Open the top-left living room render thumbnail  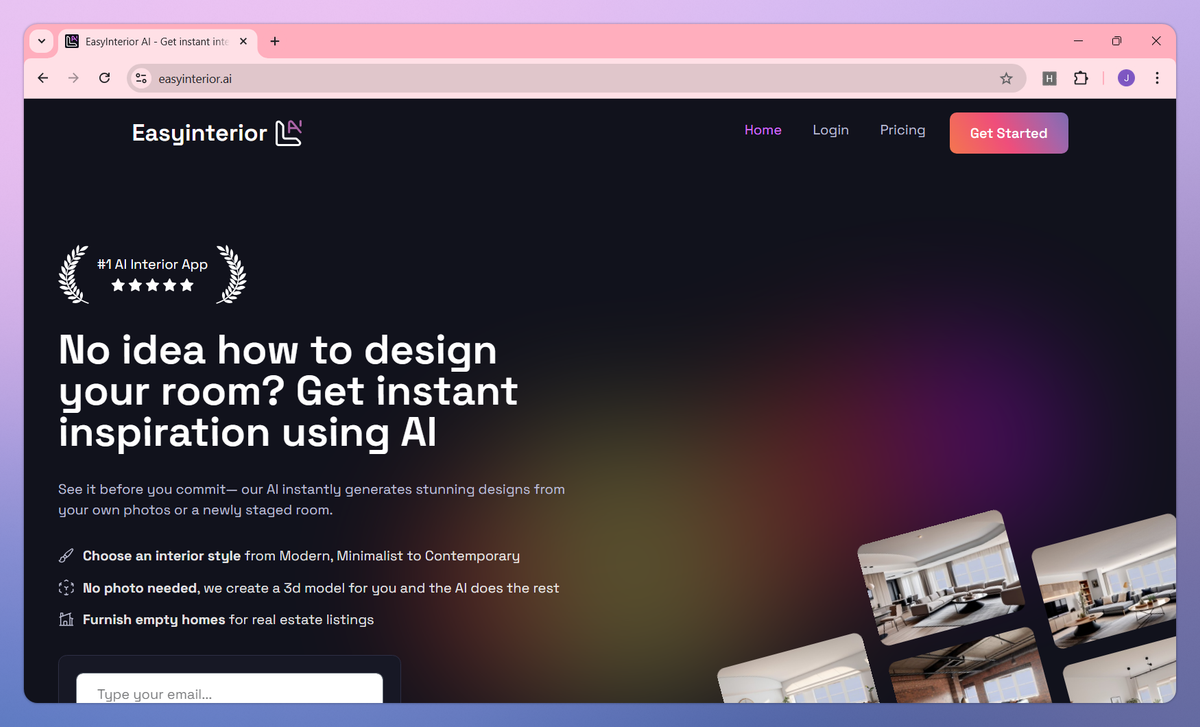(940, 577)
